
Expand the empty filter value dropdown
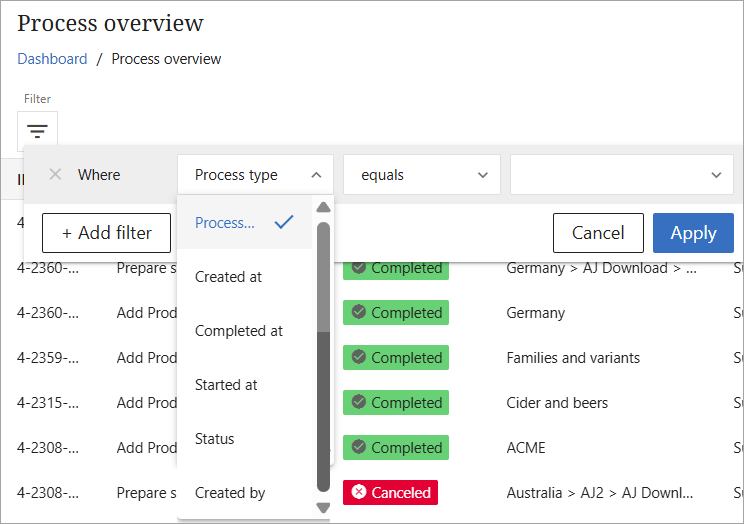pyautogui.click(x=621, y=175)
